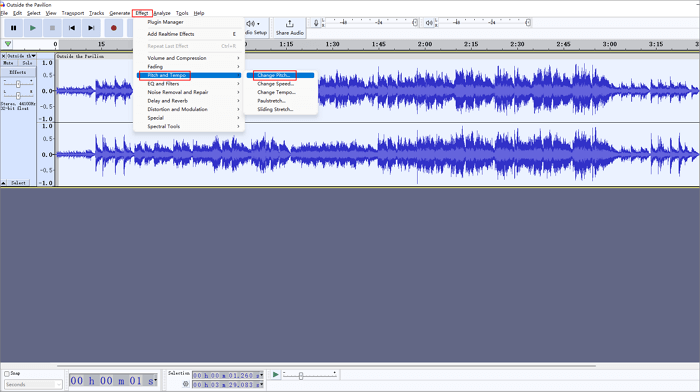Click the 3:00 mark on the timeline ruler
700x392 pixels.
(x=609, y=44)
